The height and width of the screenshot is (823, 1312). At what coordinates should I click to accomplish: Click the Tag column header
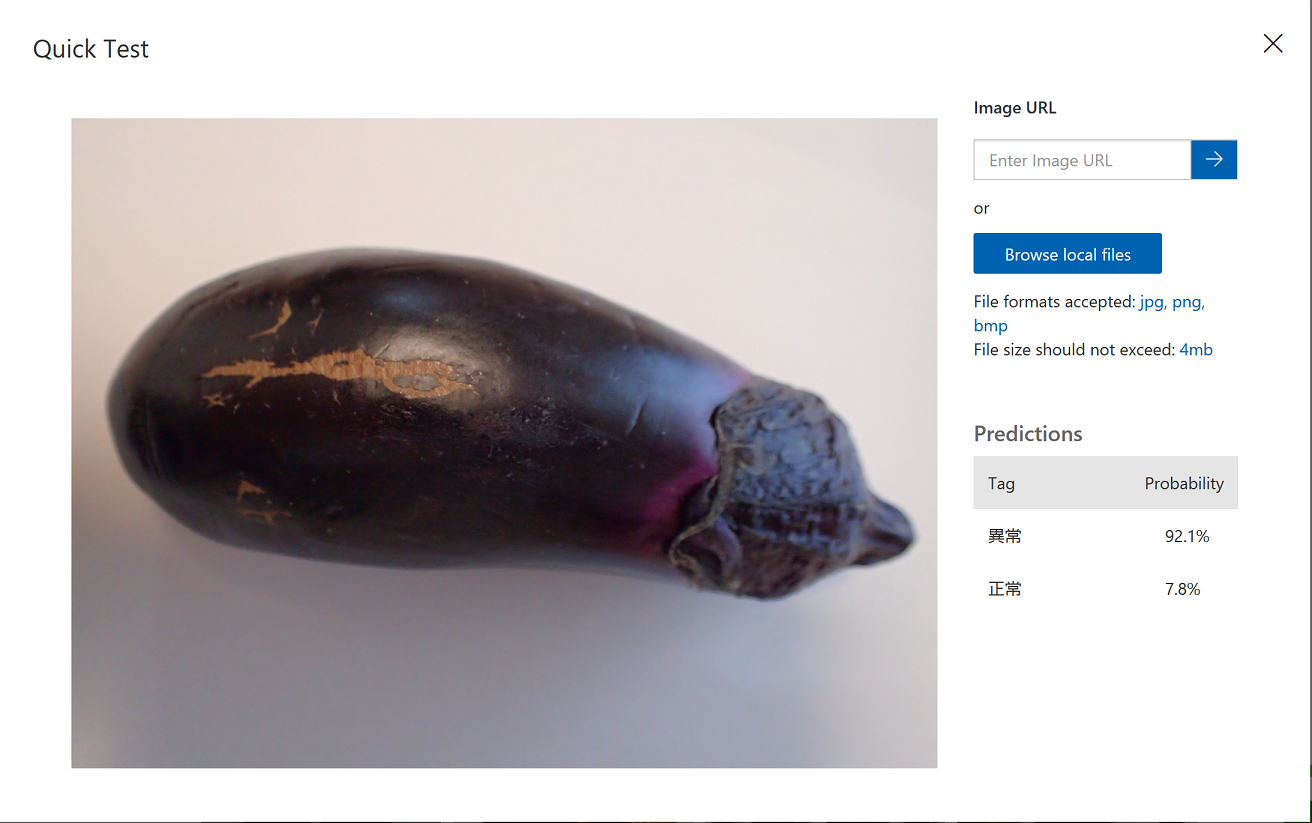tap(1001, 483)
